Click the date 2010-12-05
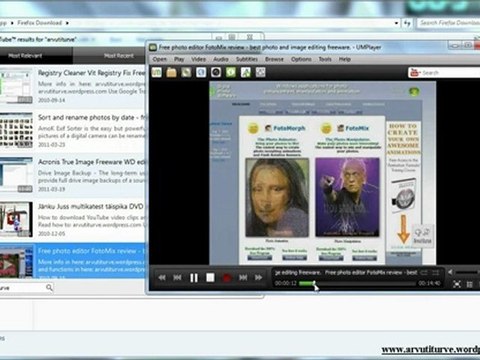 click(51, 234)
